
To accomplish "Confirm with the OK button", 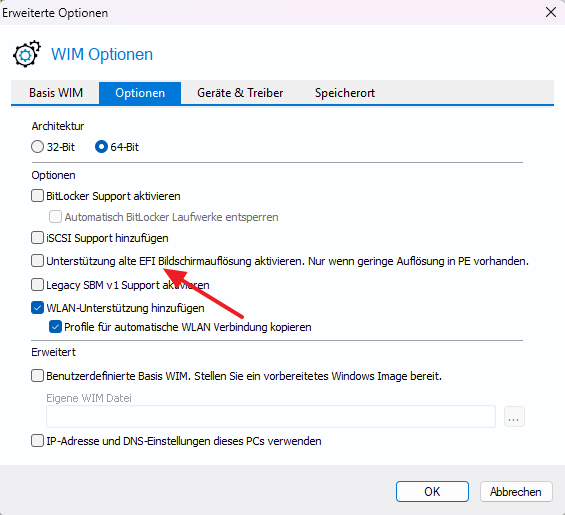I will pos(432,492).
